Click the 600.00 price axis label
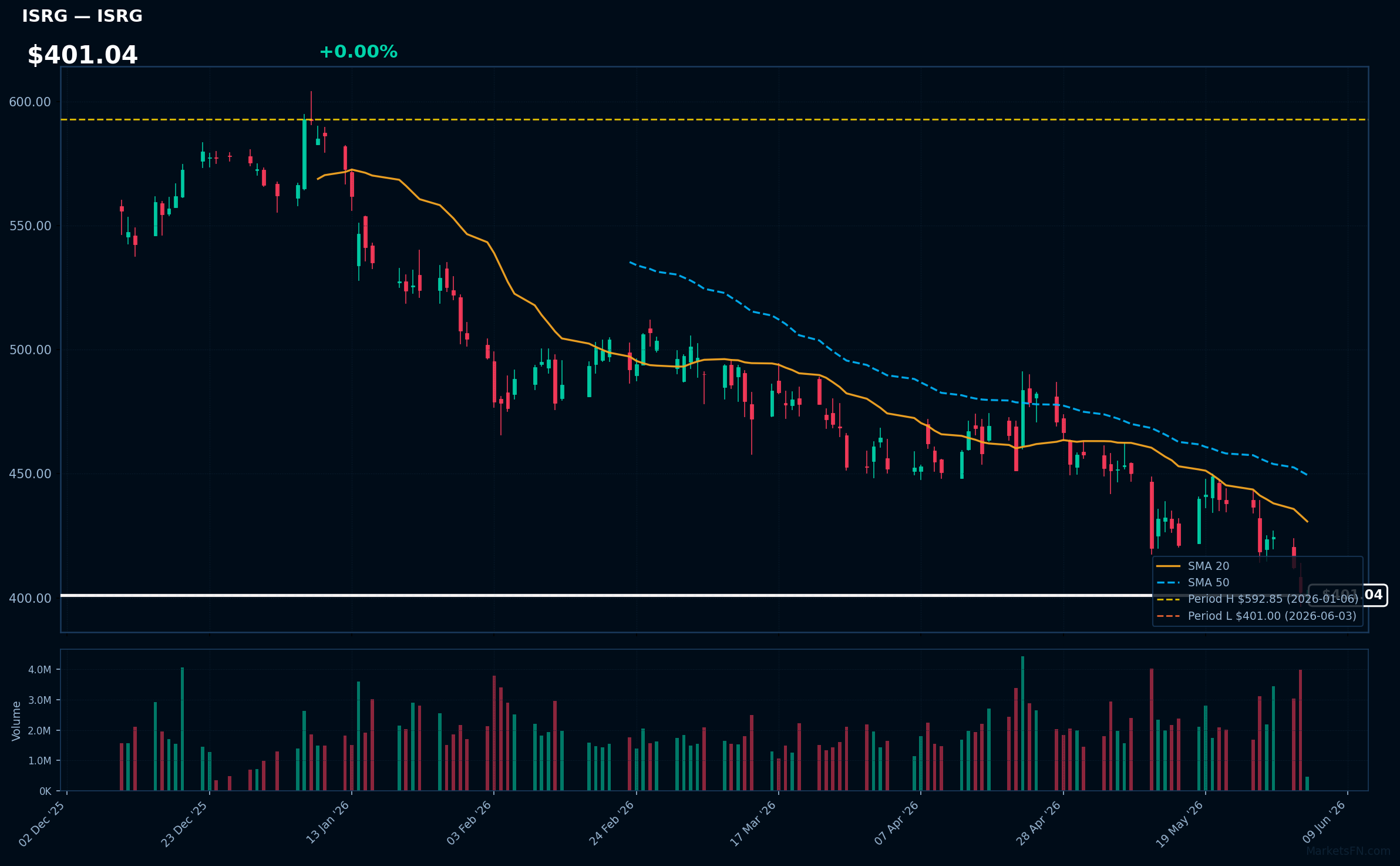 30,102
